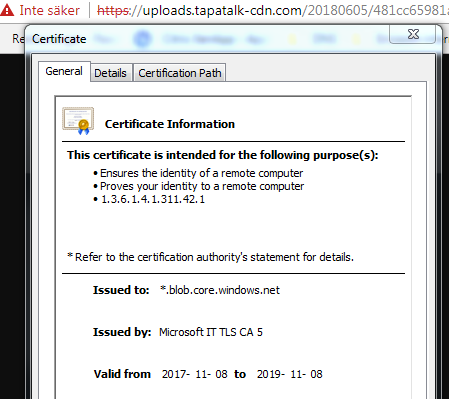
Task: Click the 'This certificate is intended for' heading
Action: pyautogui.click(x=223, y=155)
